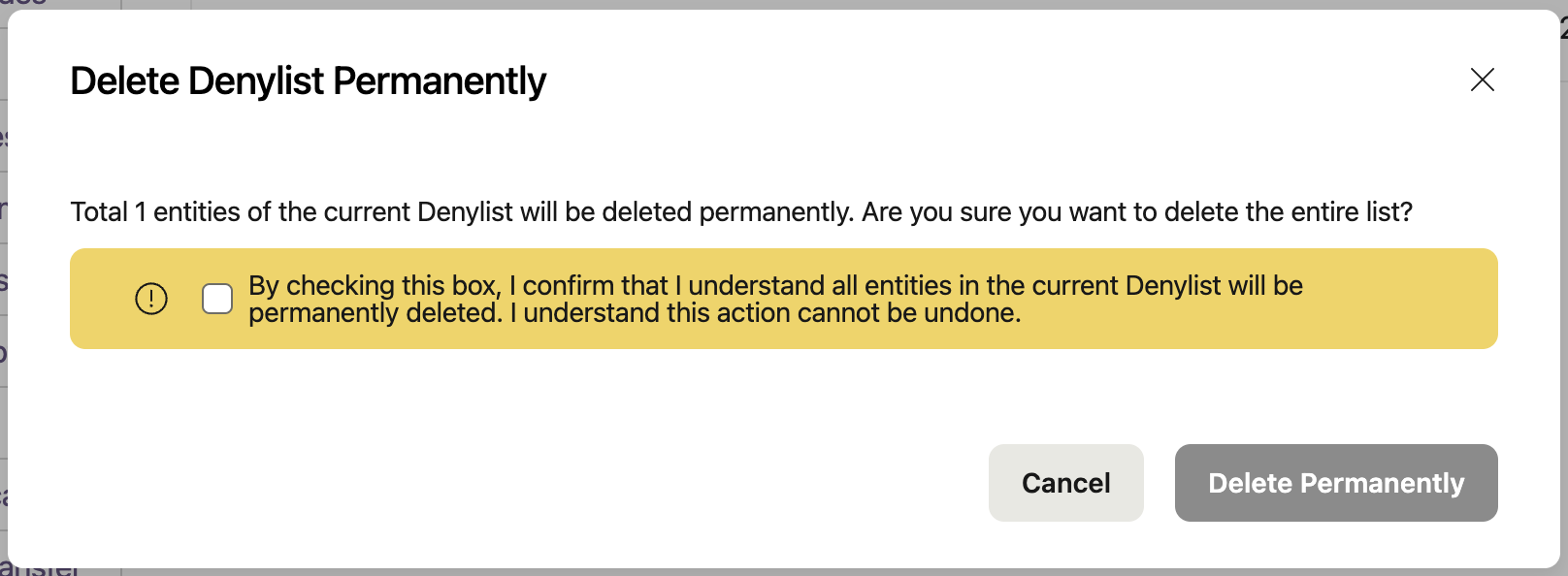
Task: Click 'I understand this action cannot be undone' text
Action: (x=766, y=313)
